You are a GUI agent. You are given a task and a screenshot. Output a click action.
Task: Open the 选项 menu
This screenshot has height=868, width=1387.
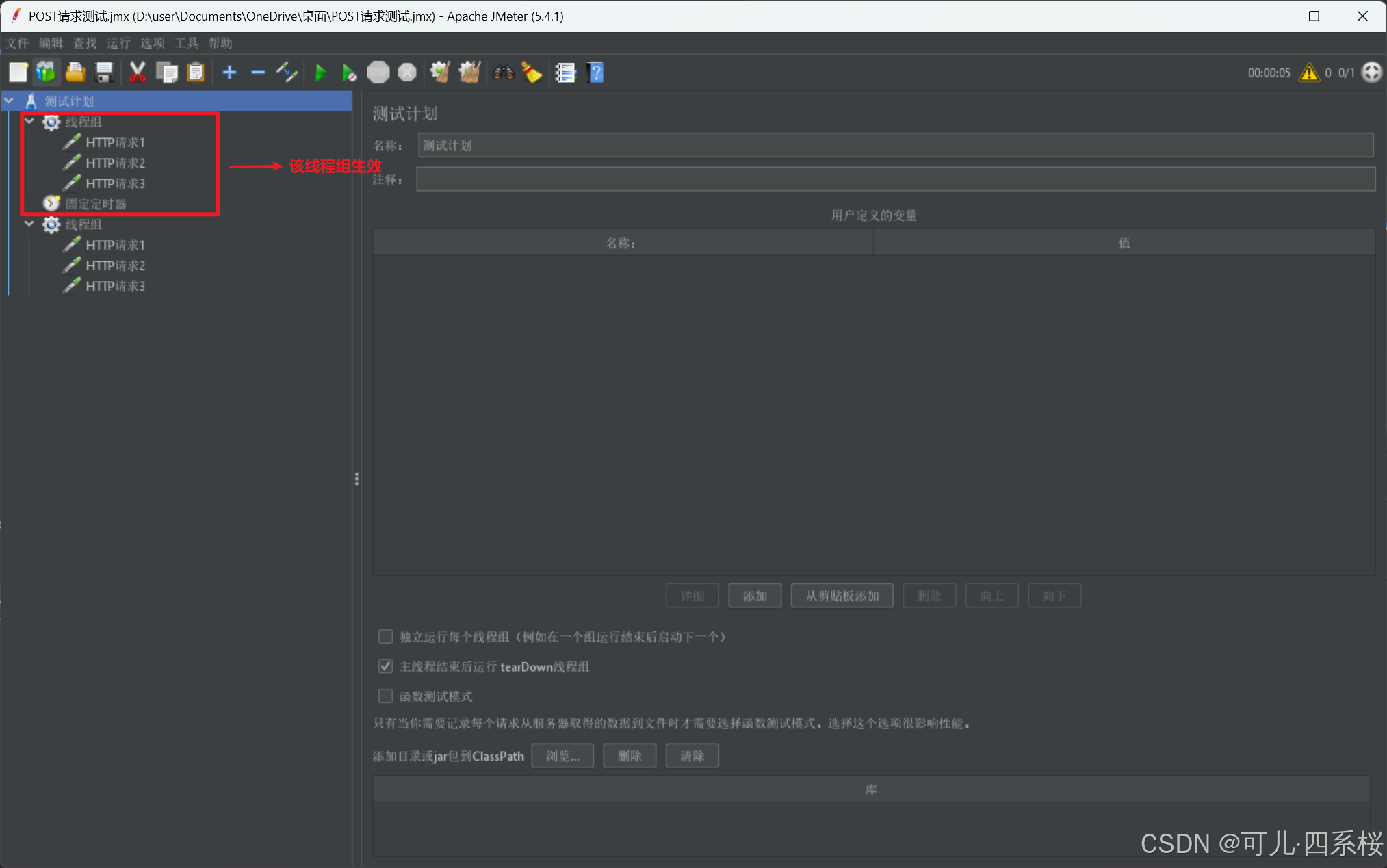(152, 43)
